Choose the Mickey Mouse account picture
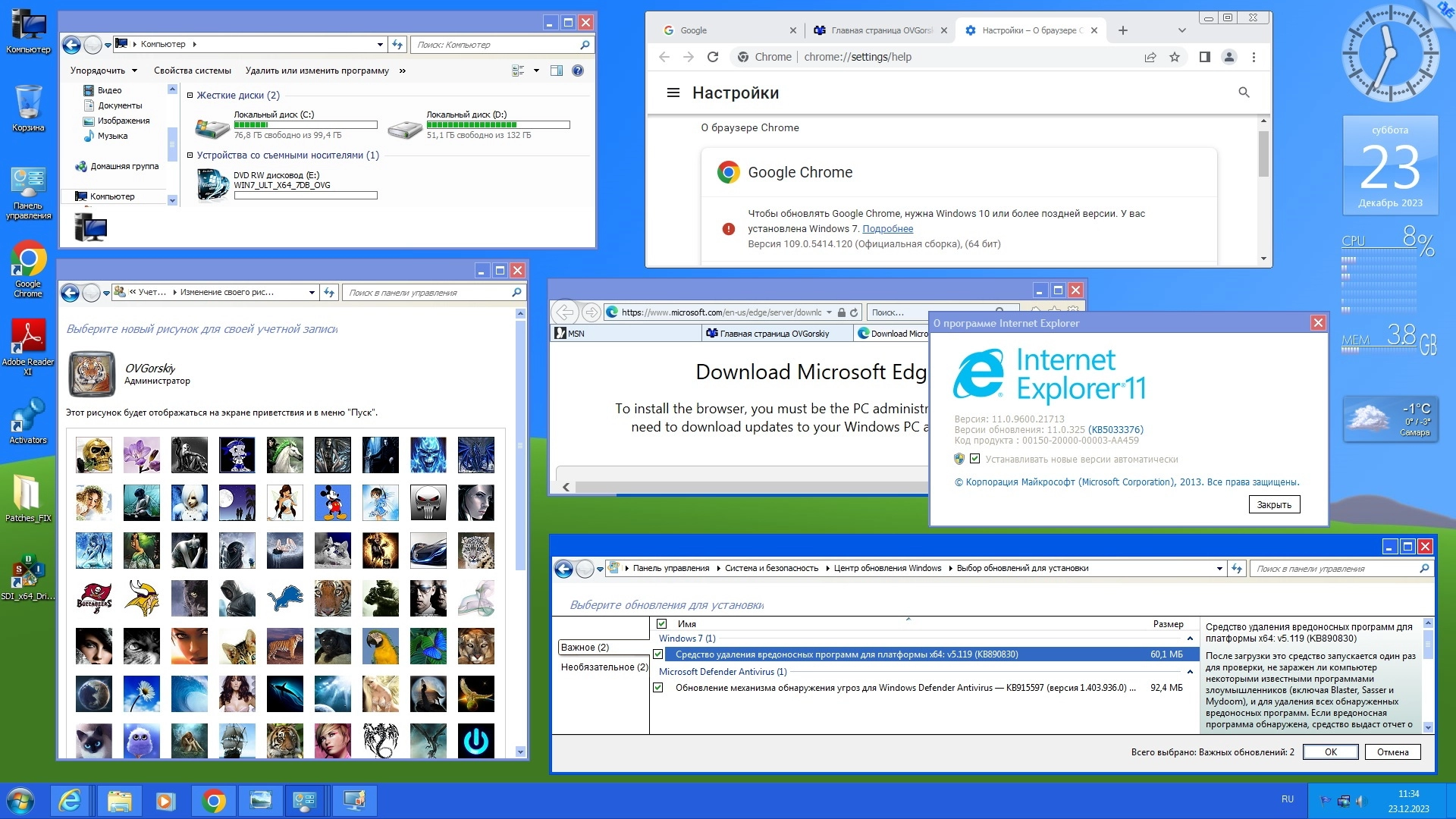Image resolution: width=1456 pixels, height=819 pixels. tap(332, 503)
